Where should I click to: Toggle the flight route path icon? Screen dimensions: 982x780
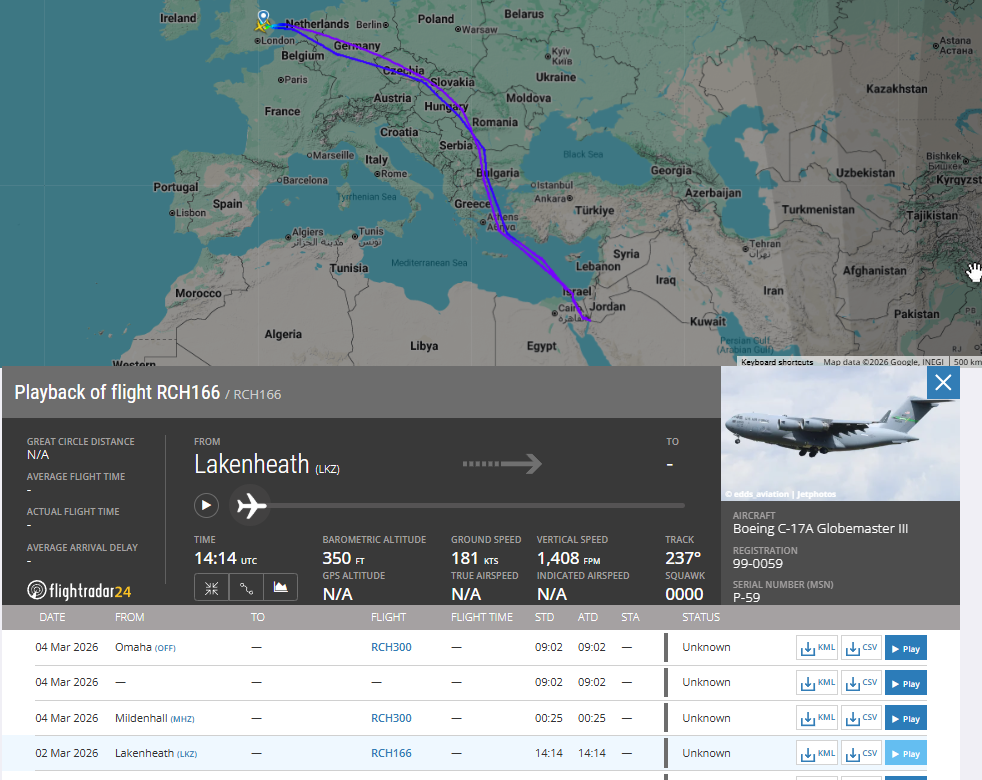(246, 587)
